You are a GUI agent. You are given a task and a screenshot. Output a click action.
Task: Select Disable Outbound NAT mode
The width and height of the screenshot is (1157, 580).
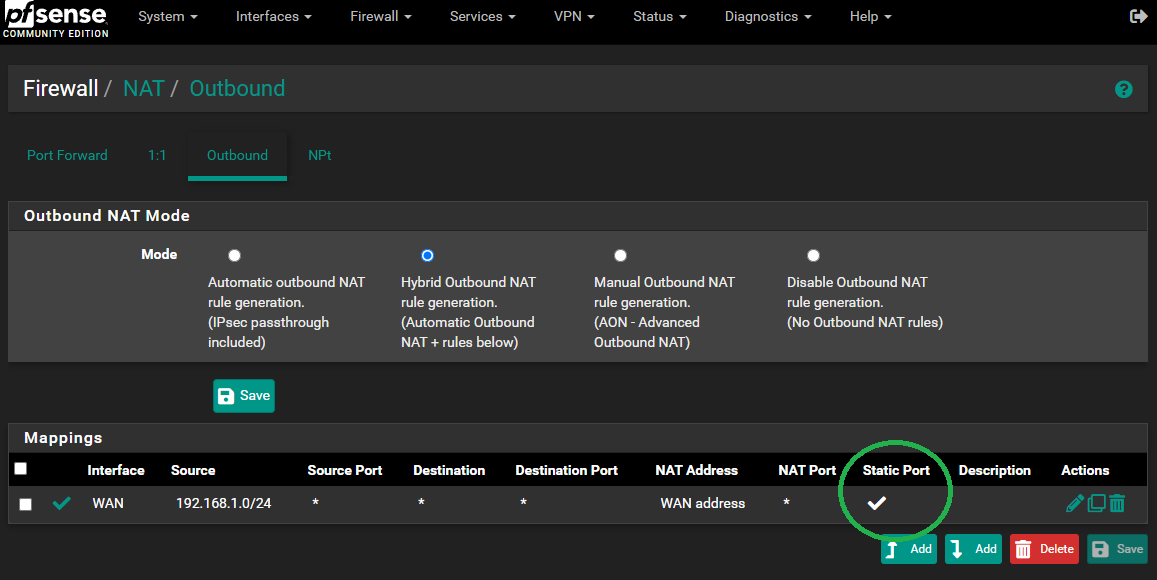click(813, 255)
